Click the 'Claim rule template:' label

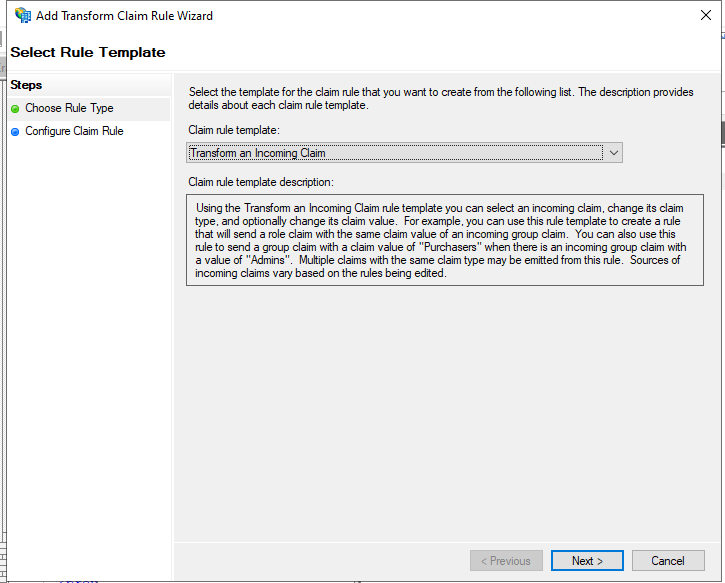pyautogui.click(x=234, y=130)
